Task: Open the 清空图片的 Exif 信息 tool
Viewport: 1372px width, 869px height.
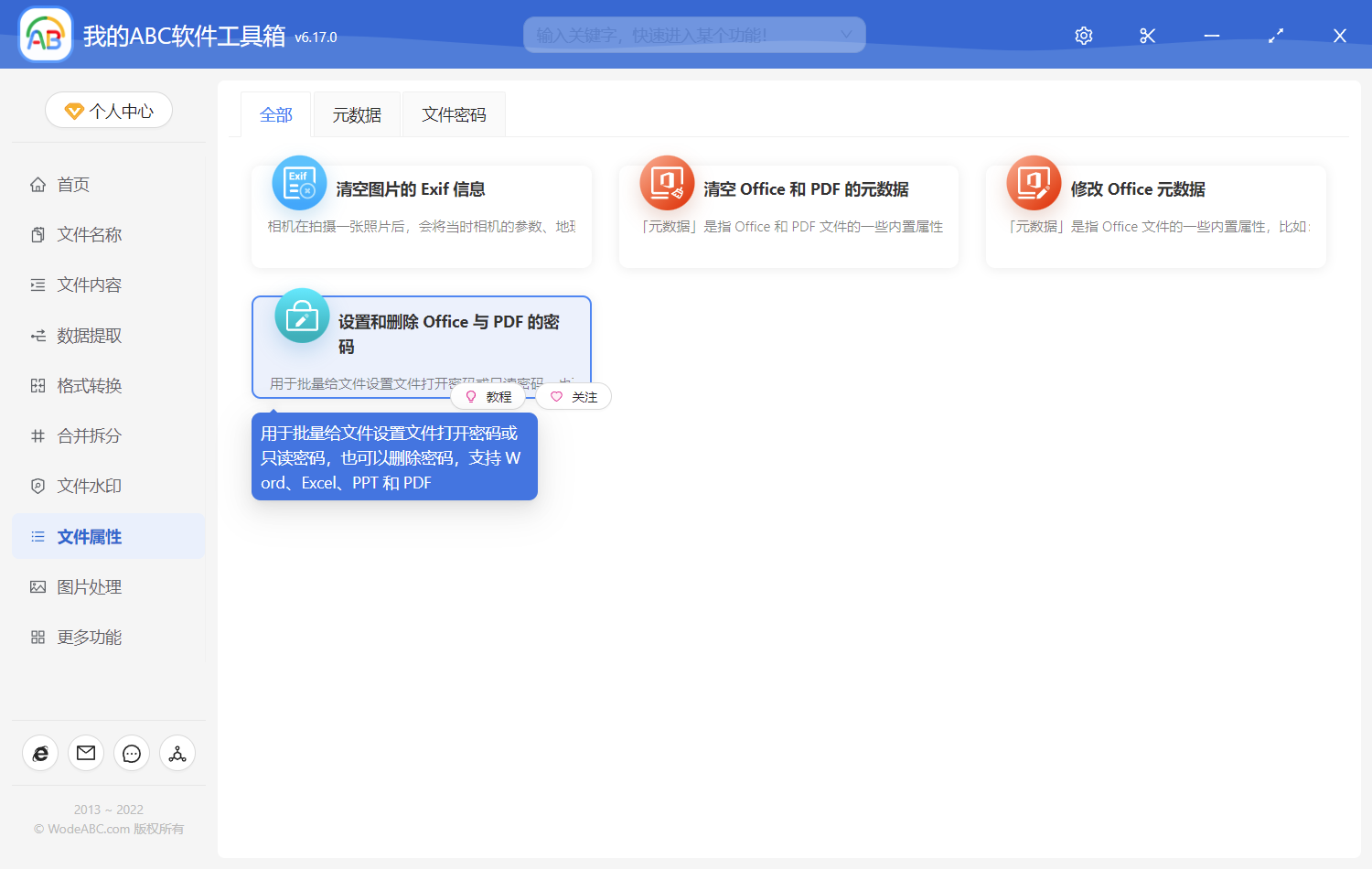Action: 421,189
